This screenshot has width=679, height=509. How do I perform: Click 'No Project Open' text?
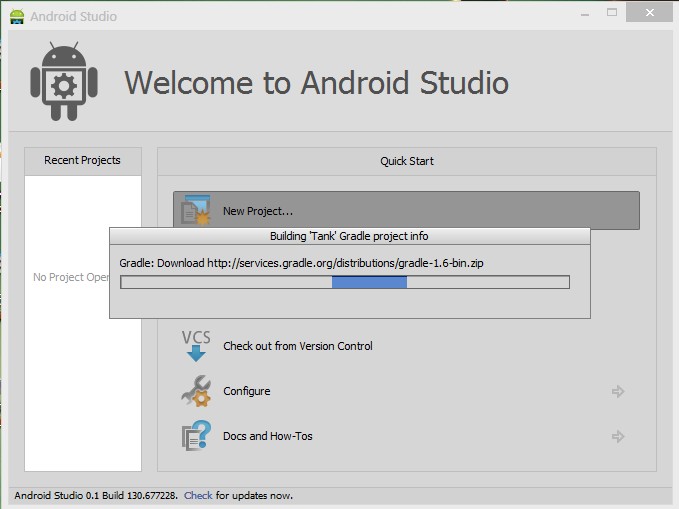pyautogui.click(x=71, y=277)
